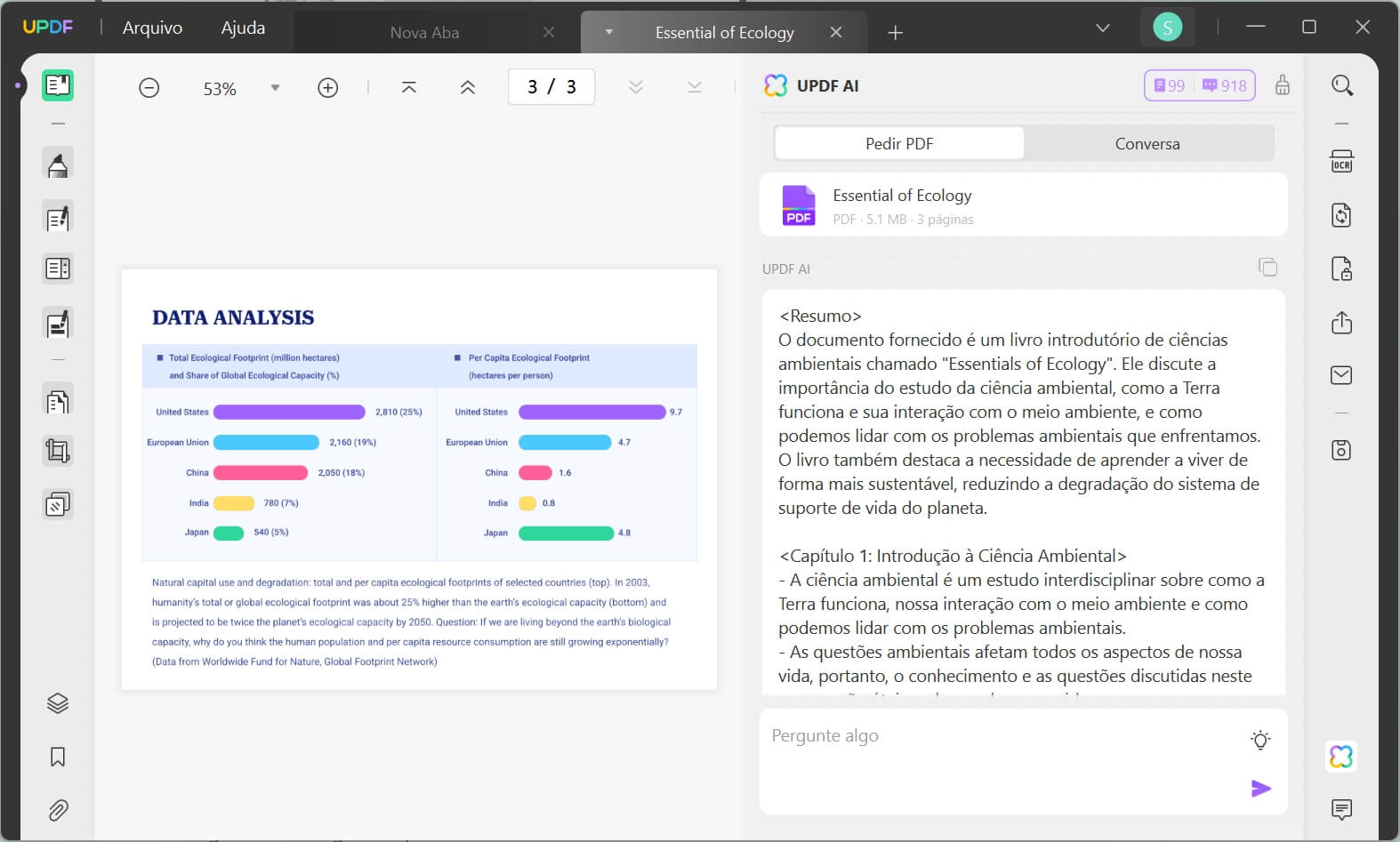
Task: Save the file with the save icon
Action: (1341, 450)
